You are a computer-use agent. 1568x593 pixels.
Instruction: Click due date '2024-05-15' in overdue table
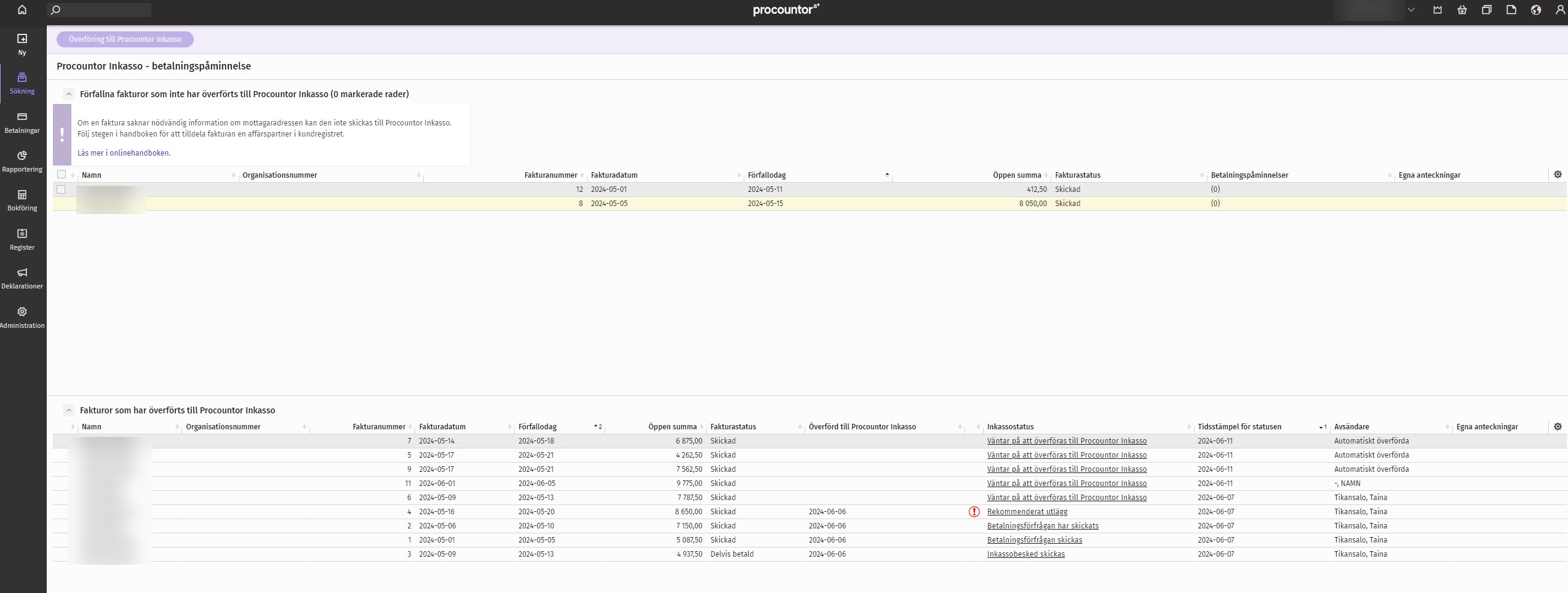(765, 204)
